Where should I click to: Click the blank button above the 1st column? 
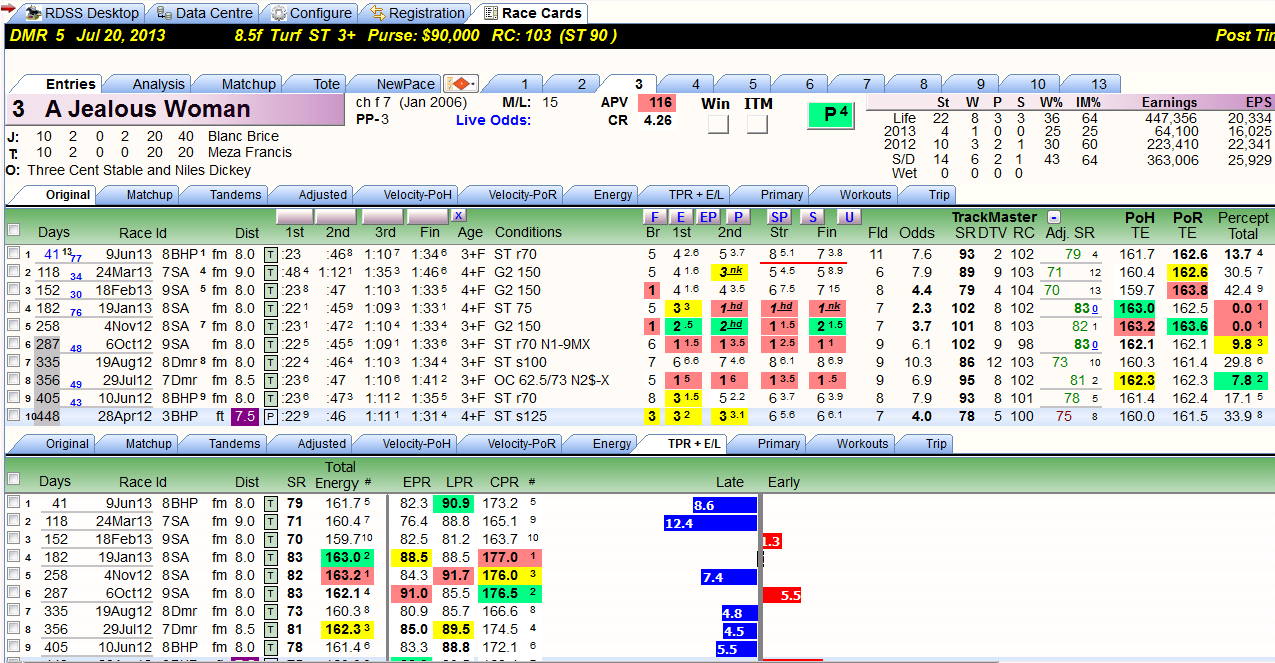pos(295,216)
